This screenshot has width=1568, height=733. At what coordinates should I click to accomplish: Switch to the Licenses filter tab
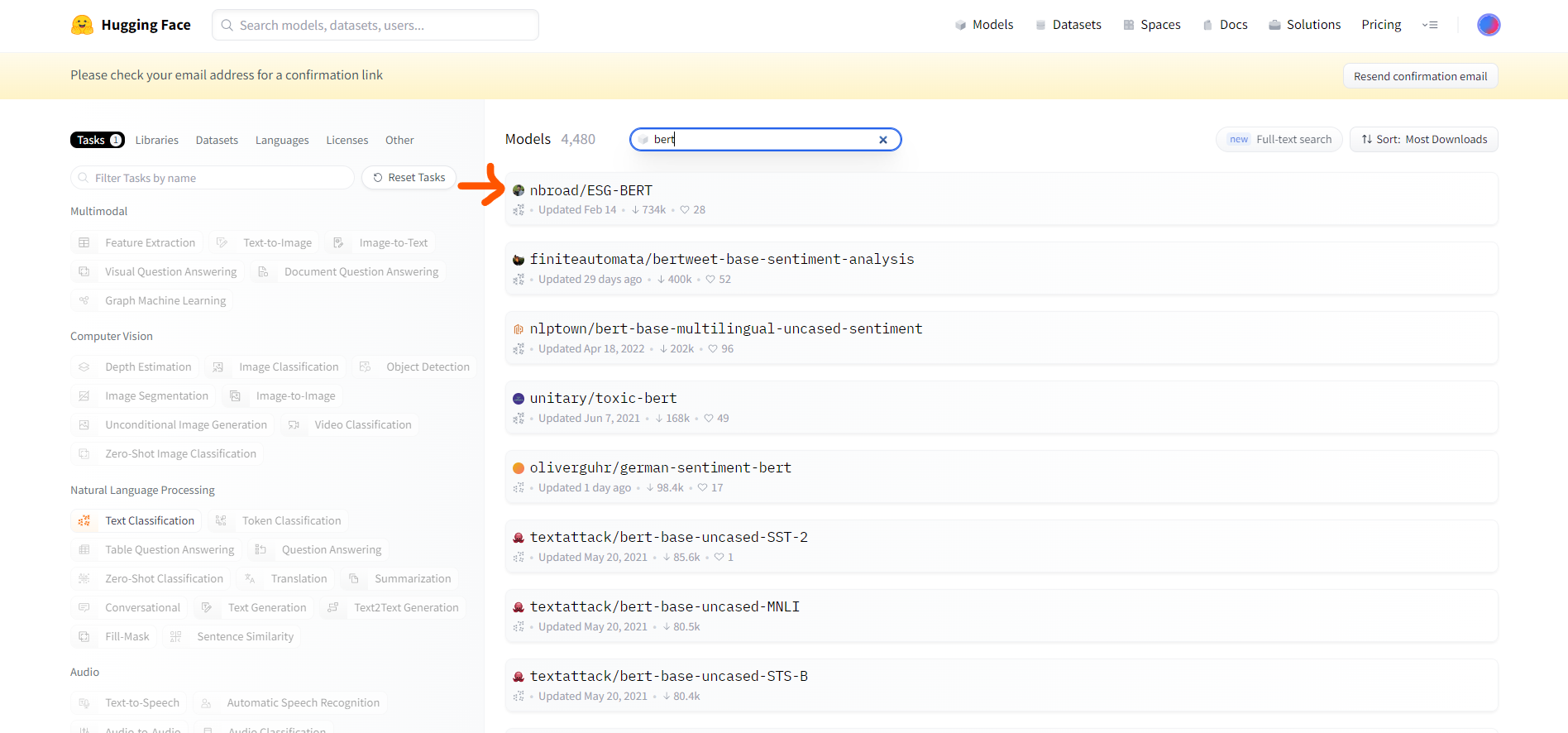(x=347, y=140)
